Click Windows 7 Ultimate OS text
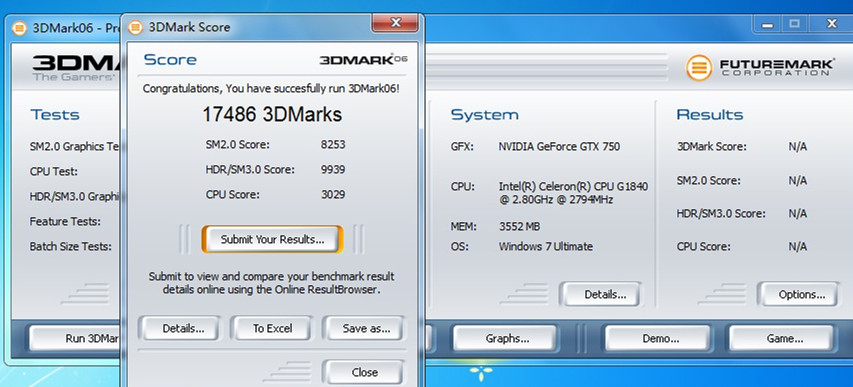 click(x=546, y=247)
